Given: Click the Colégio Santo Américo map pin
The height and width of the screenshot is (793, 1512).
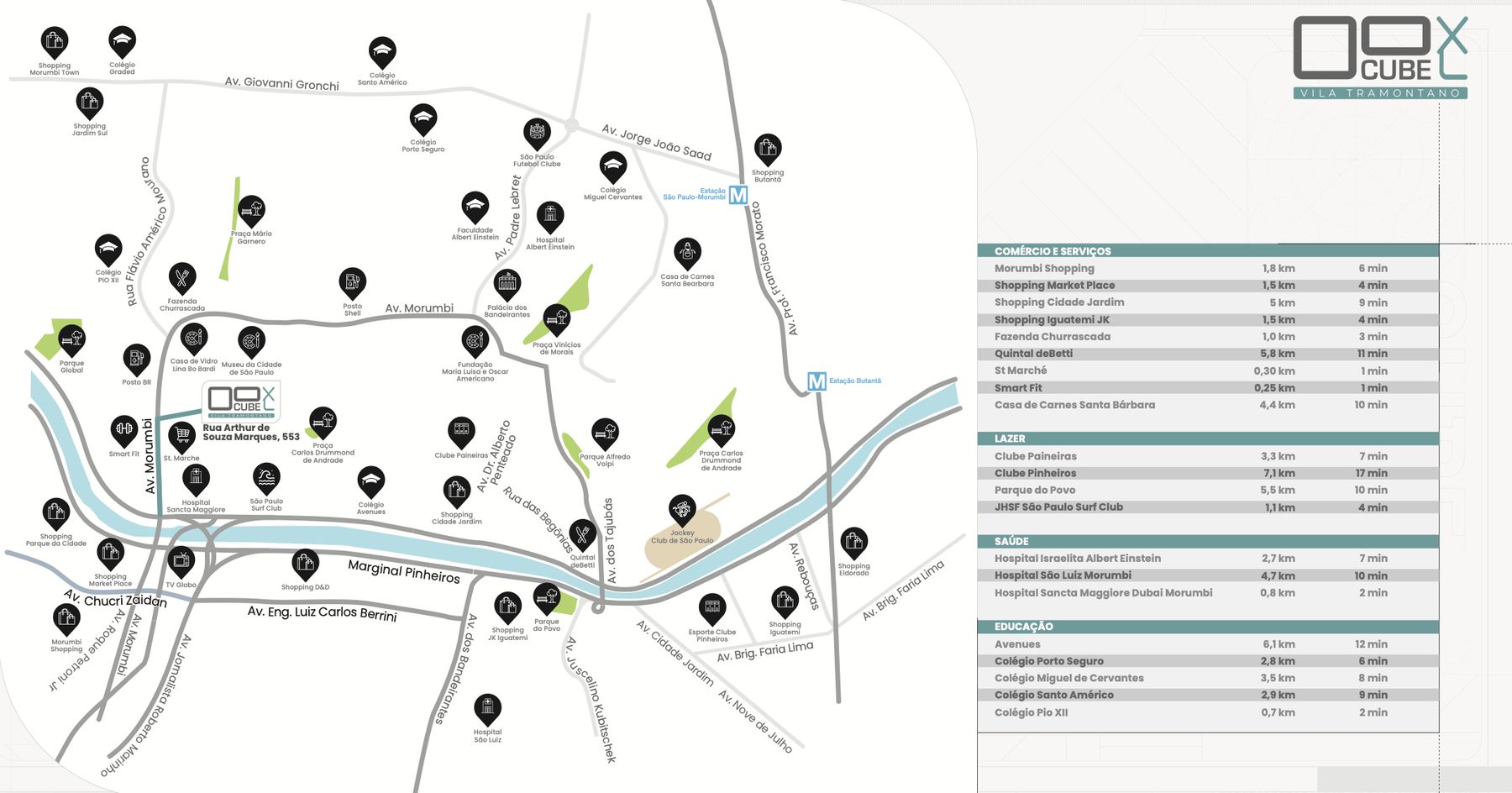Looking at the screenshot, I should coord(382,53).
